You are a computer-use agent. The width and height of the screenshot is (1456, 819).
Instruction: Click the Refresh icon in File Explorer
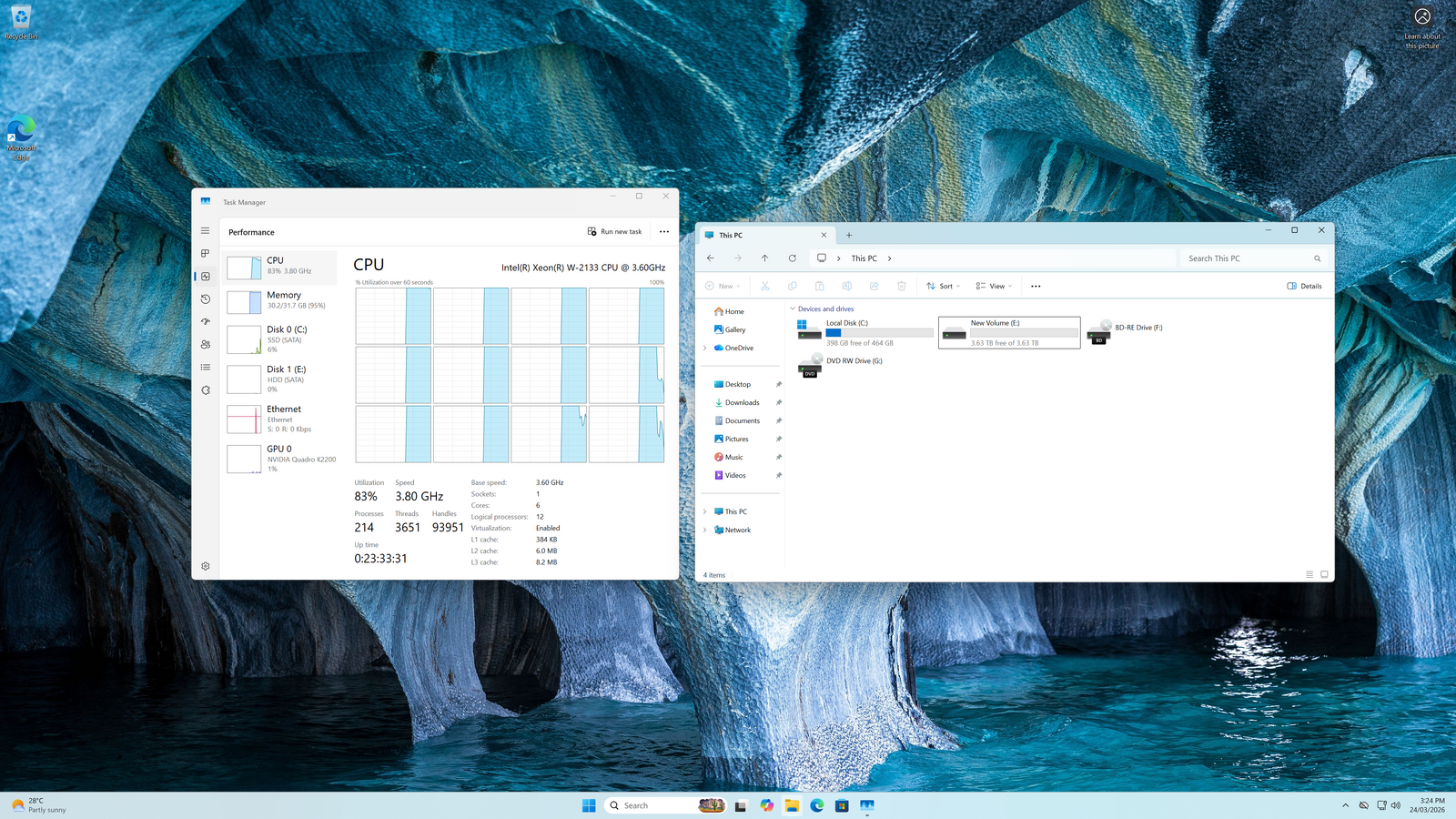793,258
